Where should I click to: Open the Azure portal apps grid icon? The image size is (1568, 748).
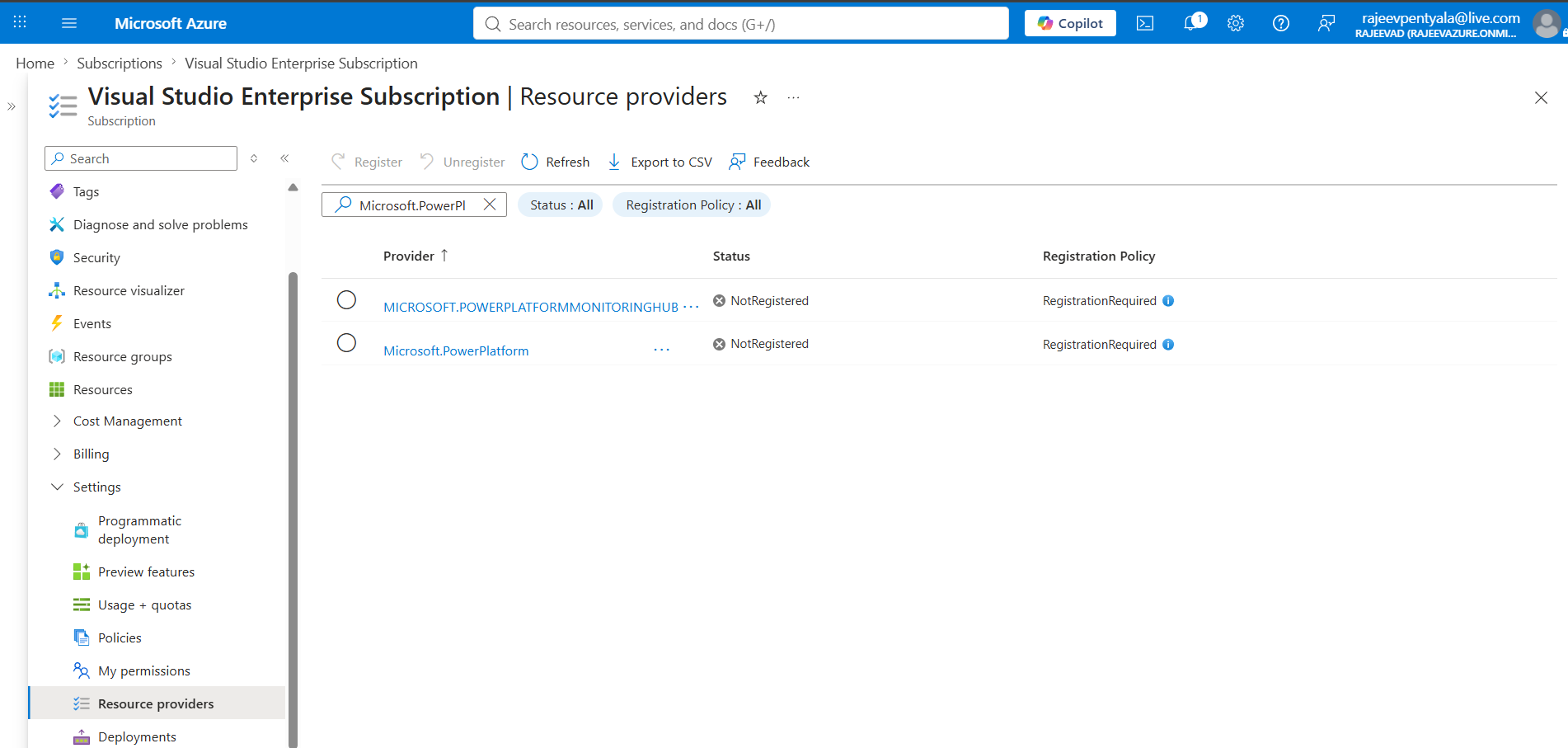(20, 23)
